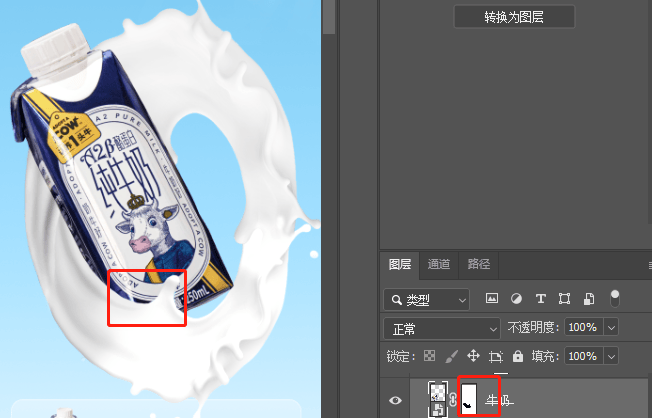Image resolution: width=652 pixels, height=418 pixels.
Task: Filter layers by smart object icon
Action: 588,299
